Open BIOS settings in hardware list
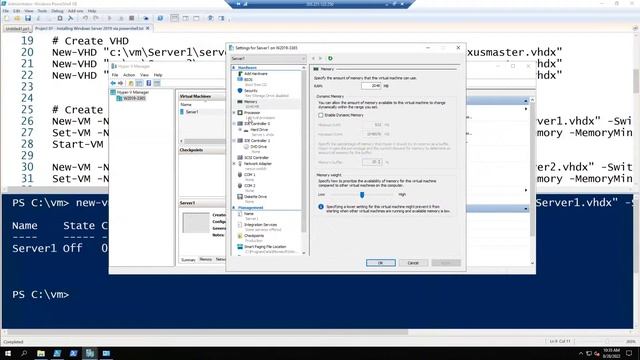The height and width of the screenshot is (360, 640). pos(248,79)
